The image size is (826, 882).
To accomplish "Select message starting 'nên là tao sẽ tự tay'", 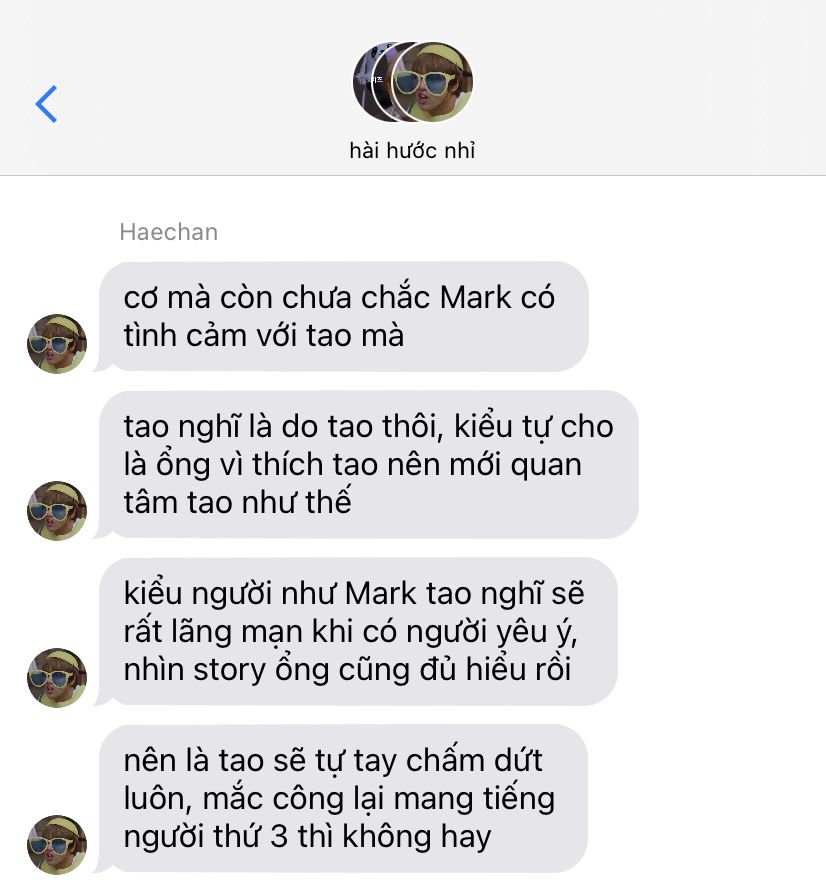I will pos(343,799).
